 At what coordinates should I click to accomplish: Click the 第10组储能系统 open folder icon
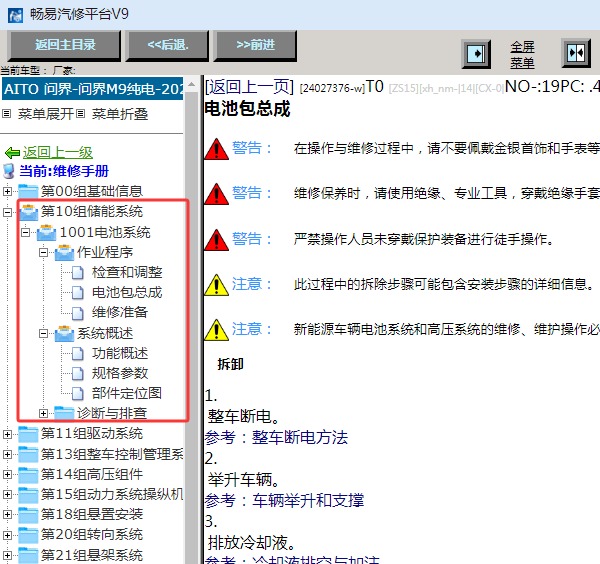(29, 212)
